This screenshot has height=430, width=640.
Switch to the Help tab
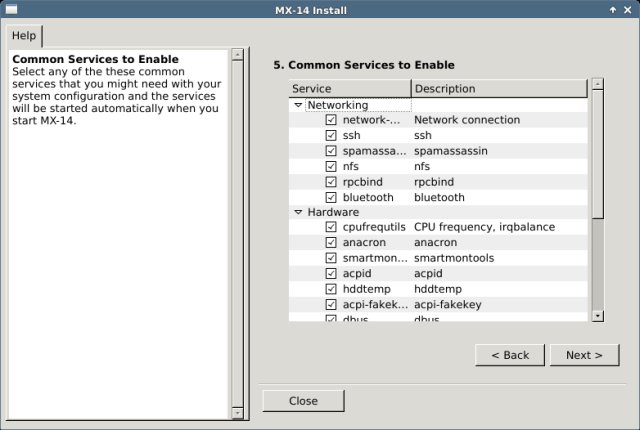coord(24,35)
